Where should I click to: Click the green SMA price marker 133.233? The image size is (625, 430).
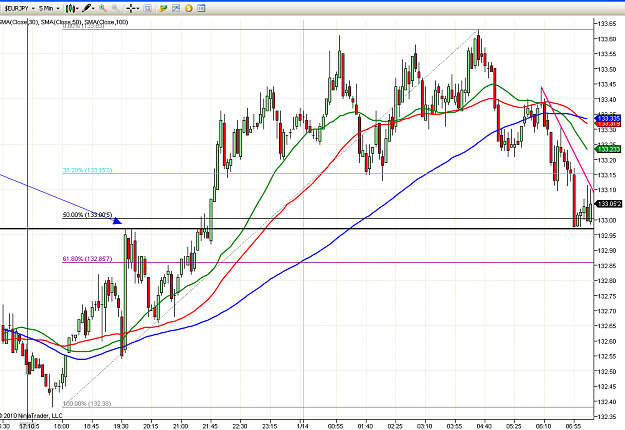tap(608, 149)
